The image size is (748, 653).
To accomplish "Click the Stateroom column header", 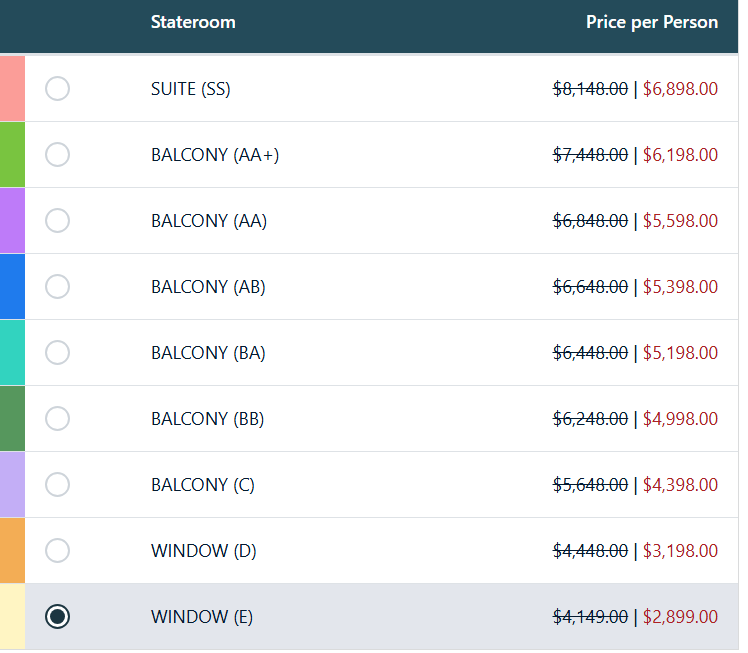I will pos(193,22).
